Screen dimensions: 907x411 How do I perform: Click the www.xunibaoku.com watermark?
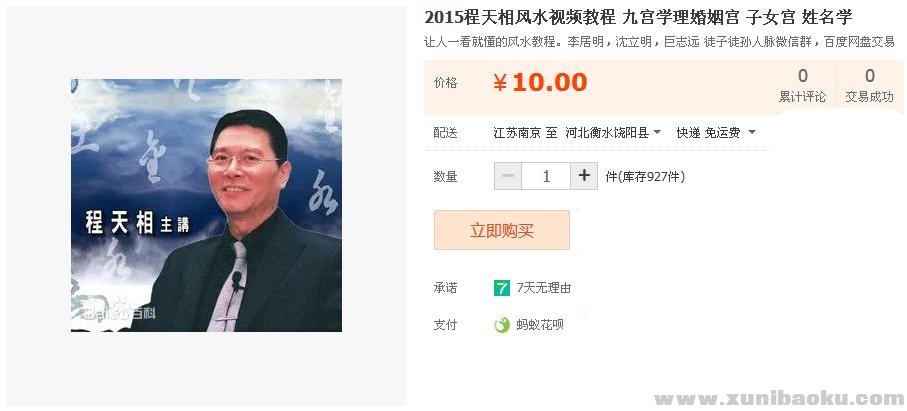tap(779, 398)
